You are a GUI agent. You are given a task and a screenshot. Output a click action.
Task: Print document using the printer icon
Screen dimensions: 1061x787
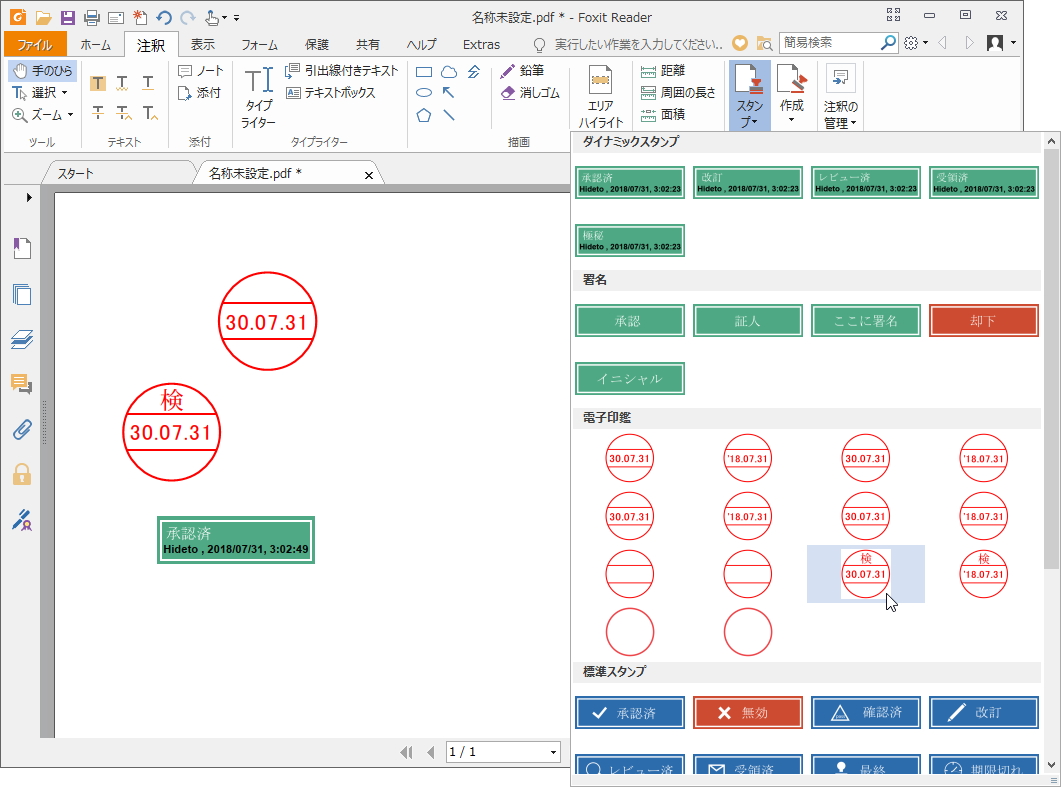point(92,18)
